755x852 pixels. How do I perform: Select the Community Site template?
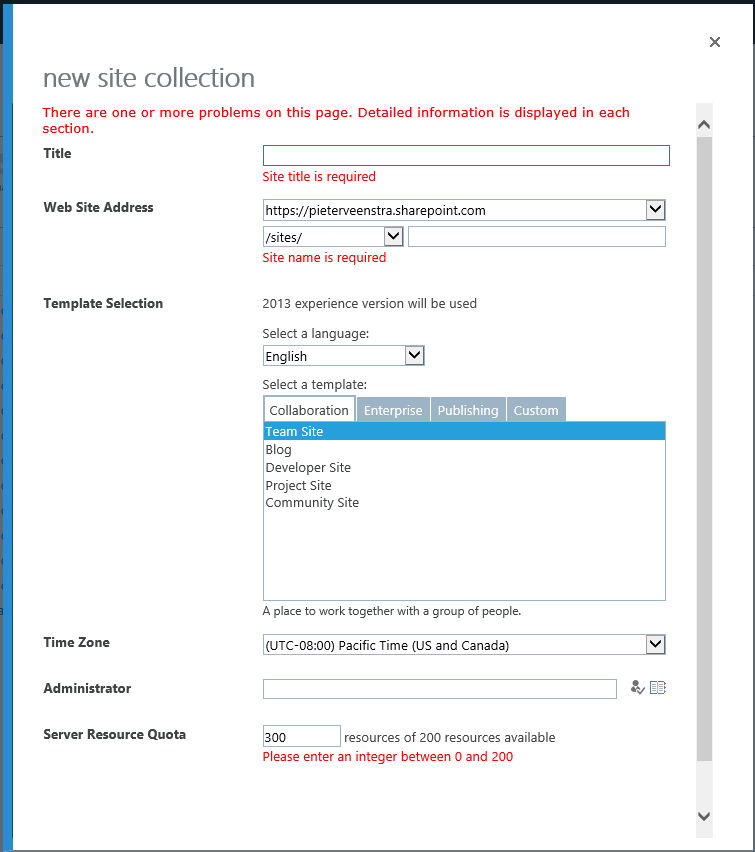point(464,503)
